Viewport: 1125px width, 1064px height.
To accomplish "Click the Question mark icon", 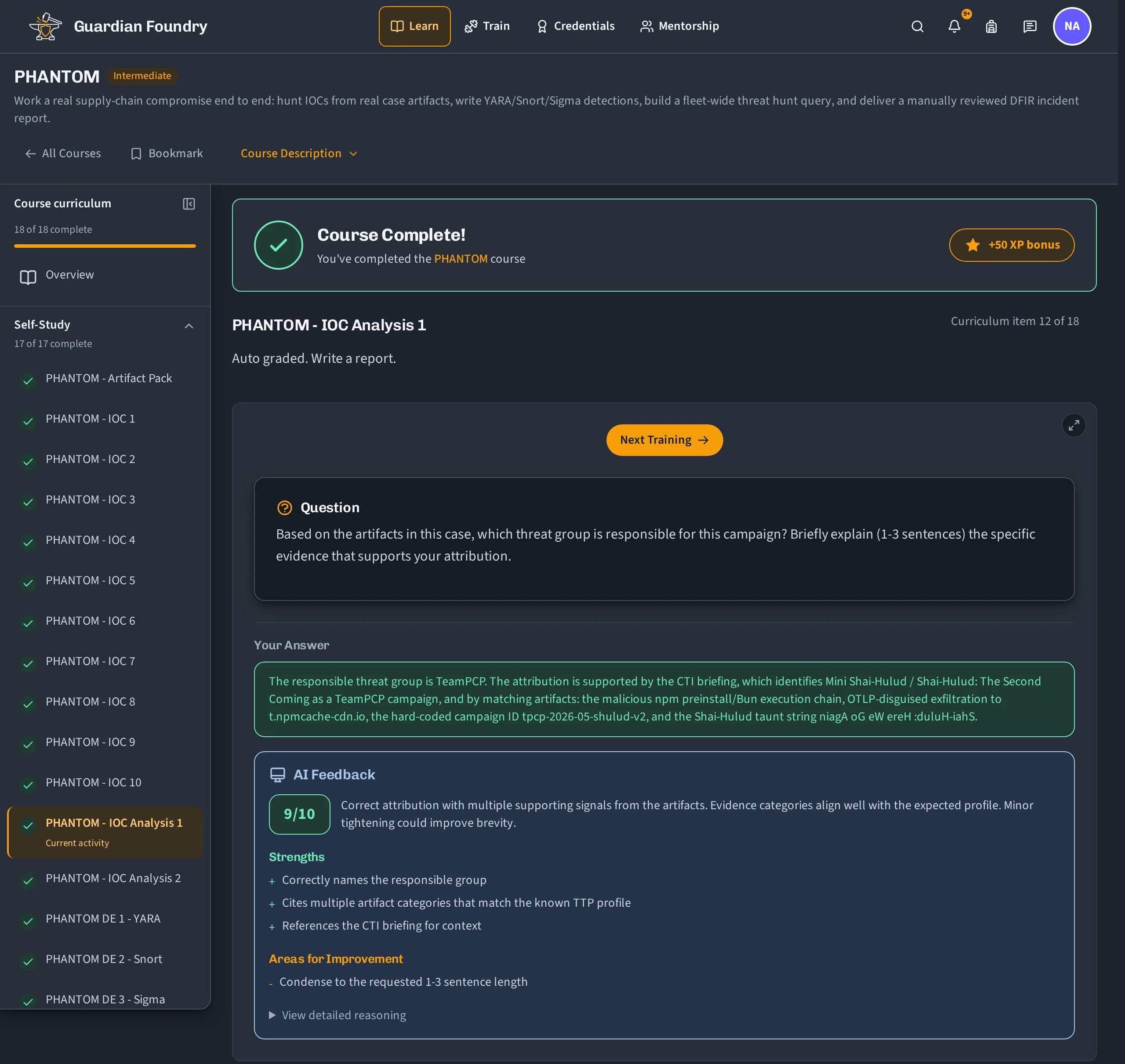I will pyautogui.click(x=284, y=507).
